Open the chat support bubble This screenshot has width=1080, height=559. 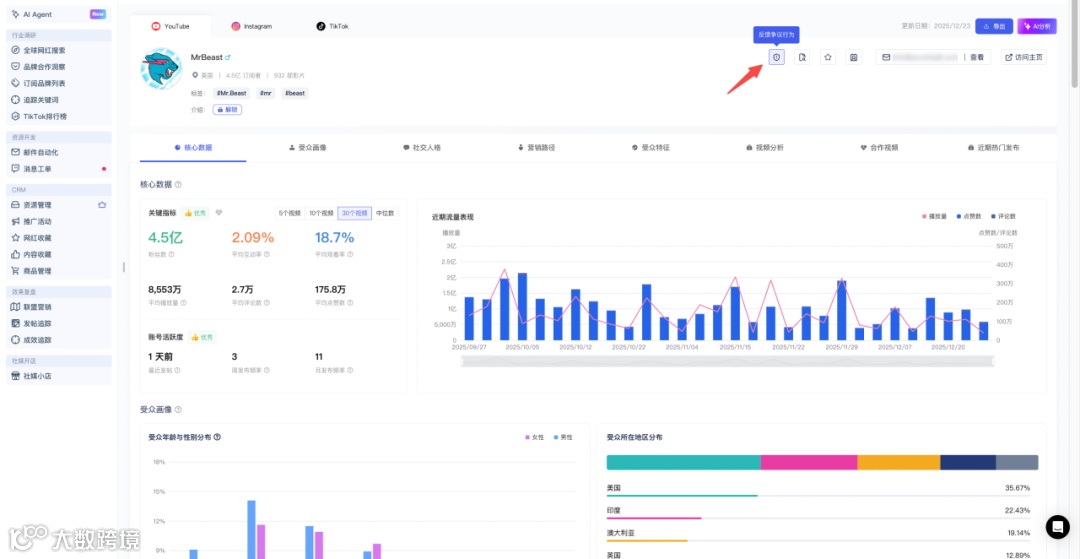coord(1057,527)
